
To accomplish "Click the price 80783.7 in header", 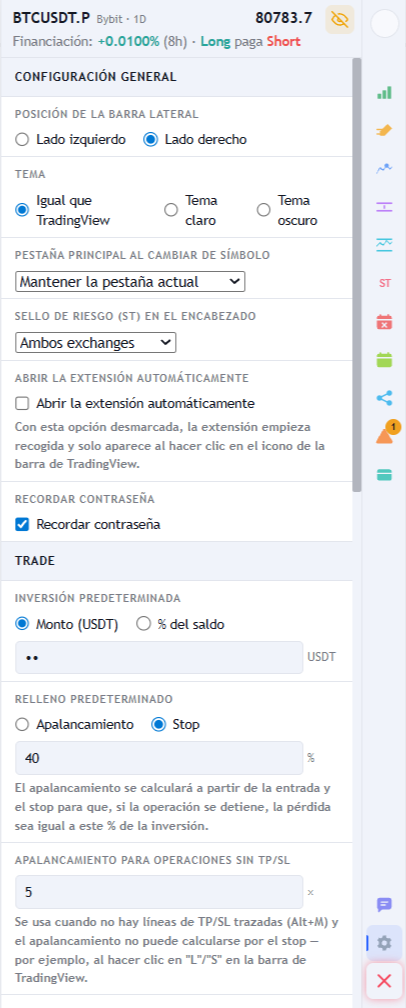I will tap(283, 18).
